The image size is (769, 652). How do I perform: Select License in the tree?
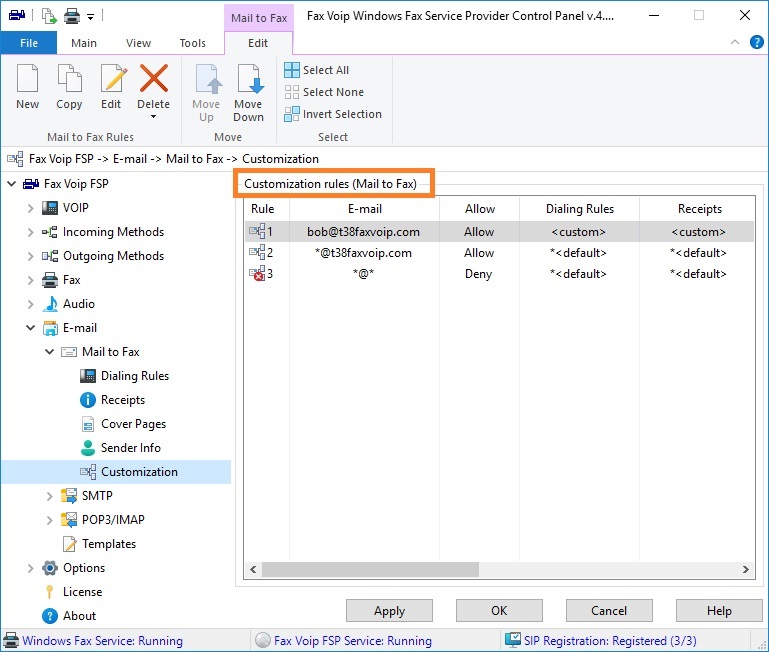[x=82, y=592]
